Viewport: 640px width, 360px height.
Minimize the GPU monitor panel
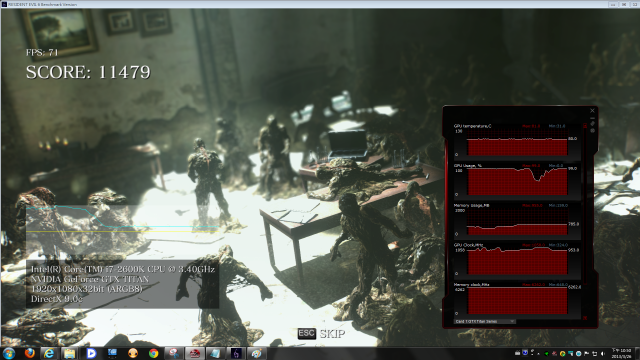tap(592, 118)
